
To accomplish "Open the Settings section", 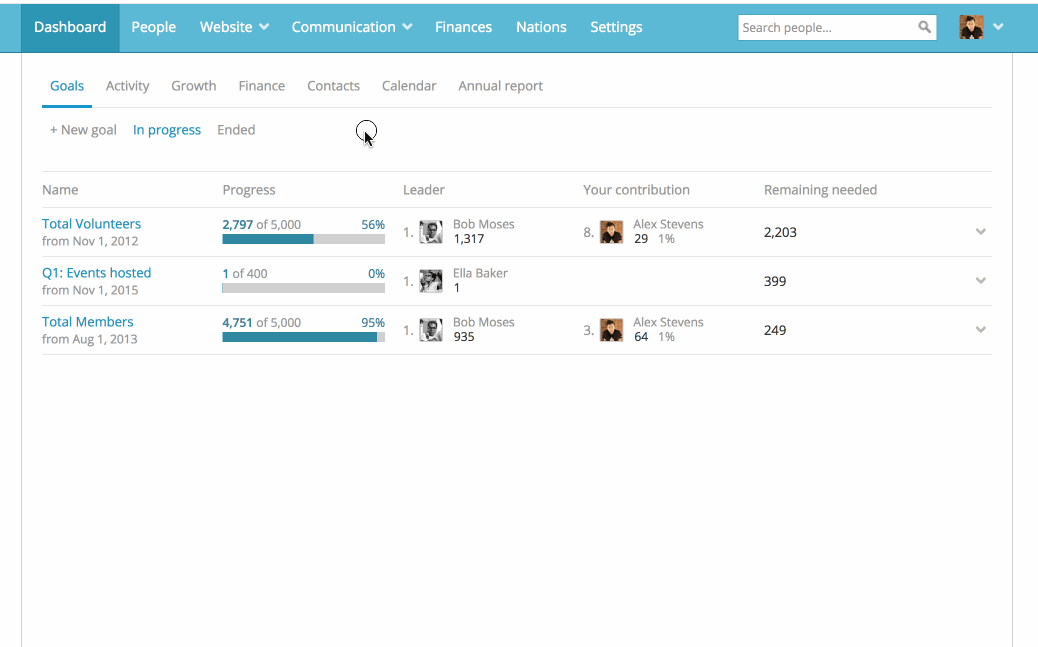I will pos(616,27).
